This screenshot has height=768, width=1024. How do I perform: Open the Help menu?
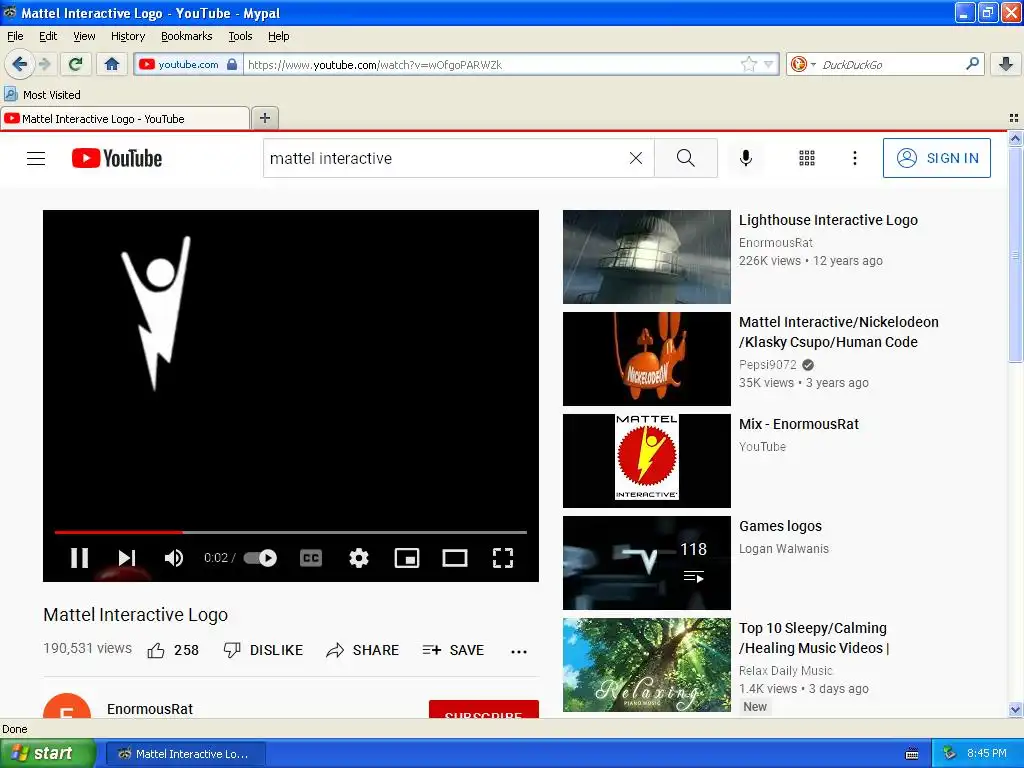[x=278, y=36]
